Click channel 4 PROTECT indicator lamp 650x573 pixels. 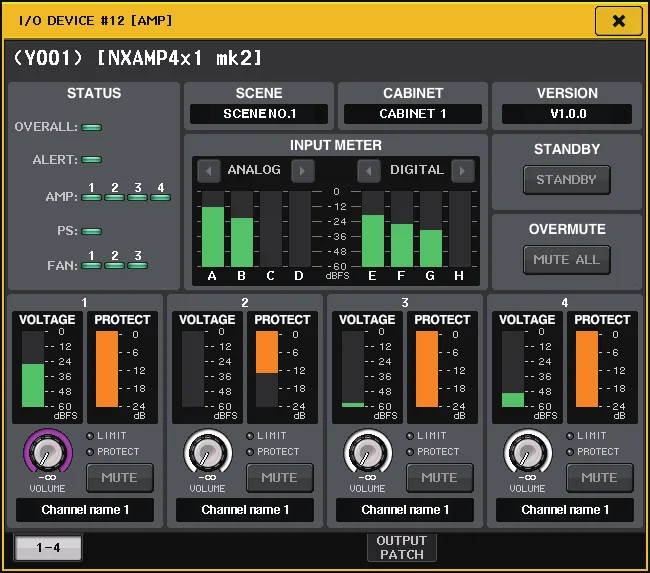tap(570, 452)
